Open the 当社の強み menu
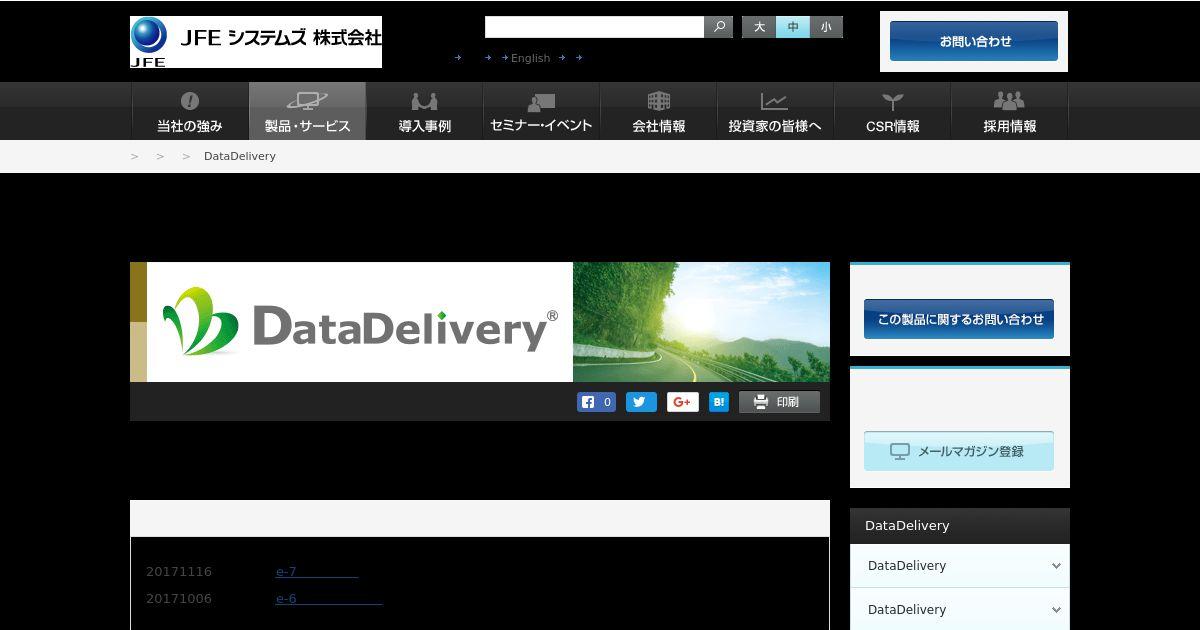Image resolution: width=1200 pixels, height=630 pixels. coord(190,111)
